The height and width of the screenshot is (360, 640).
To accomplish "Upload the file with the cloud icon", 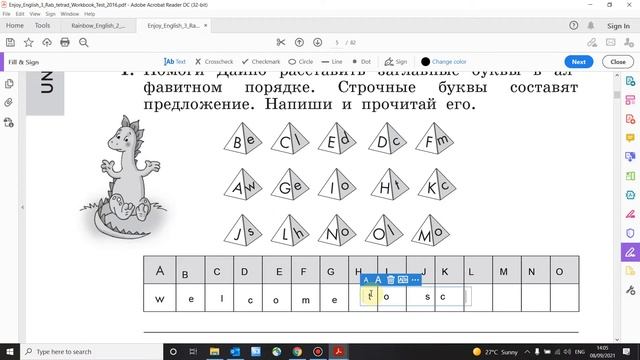I will [x=47, y=42].
